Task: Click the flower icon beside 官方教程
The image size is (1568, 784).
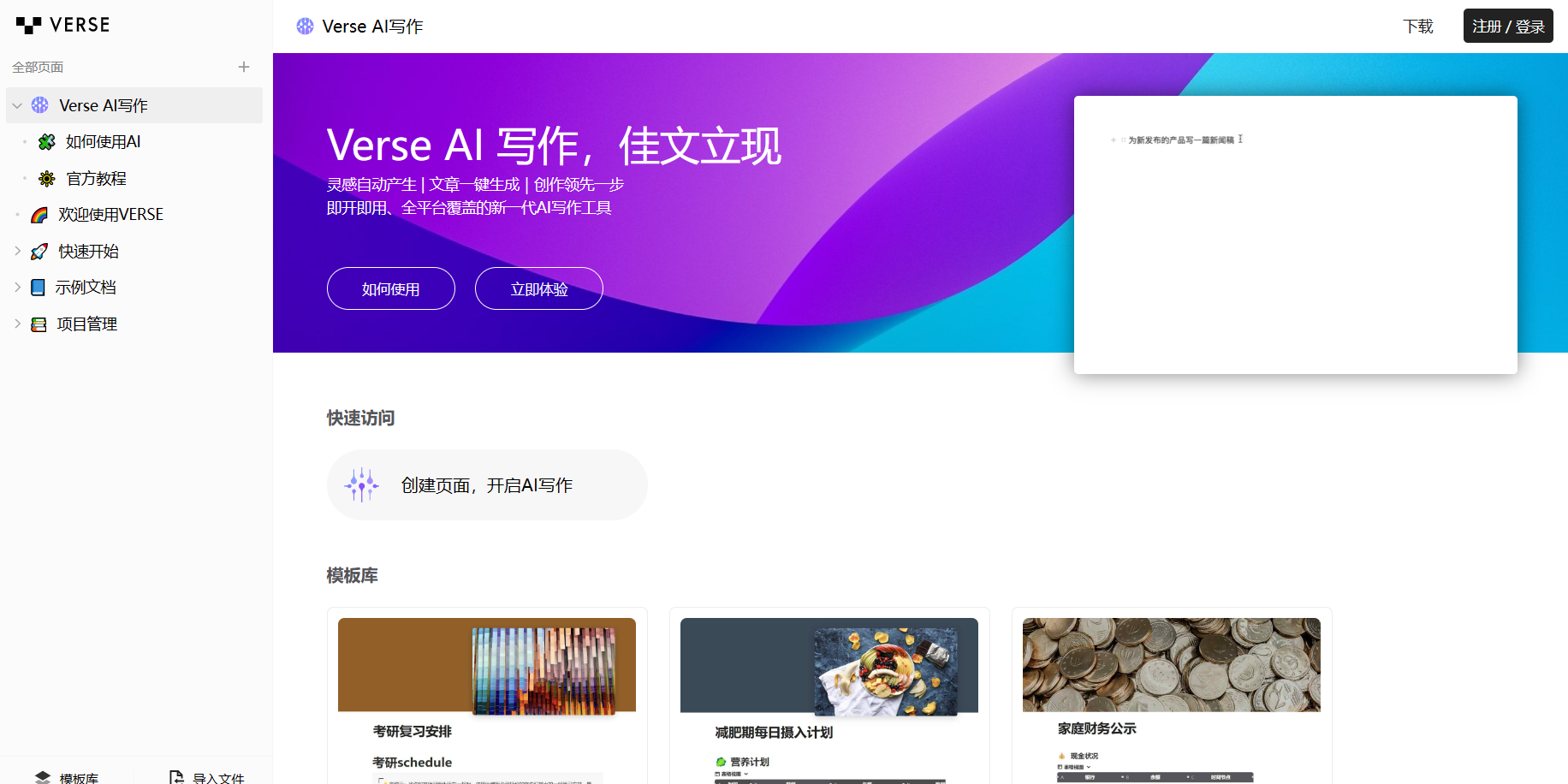Action: (x=47, y=179)
